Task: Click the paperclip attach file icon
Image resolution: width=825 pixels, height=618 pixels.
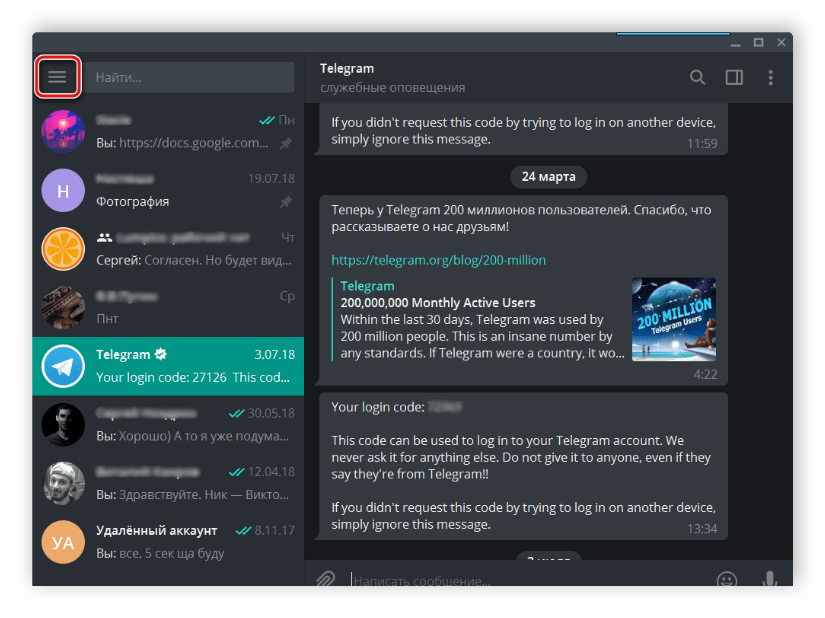Action: point(325,579)
